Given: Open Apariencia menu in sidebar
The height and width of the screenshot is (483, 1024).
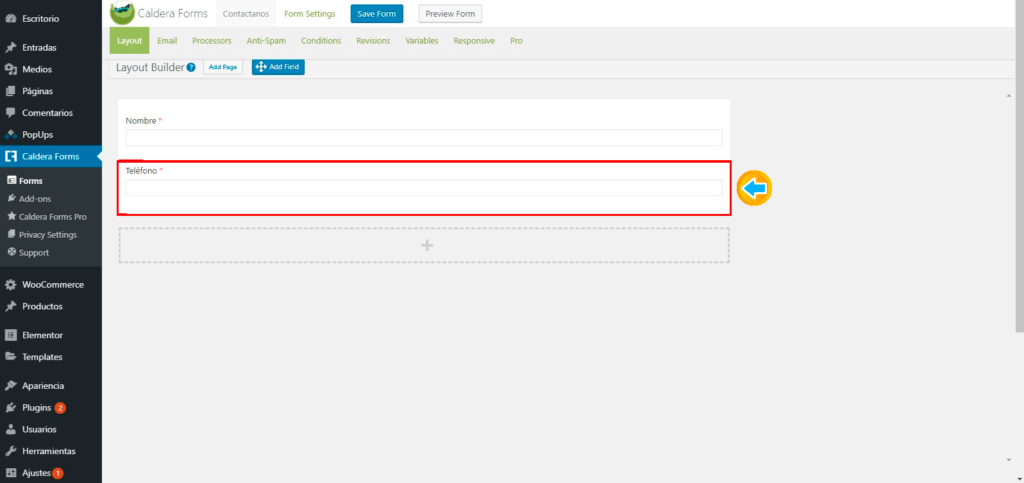Looking at the screenshot, I should (x=43, y=385).
